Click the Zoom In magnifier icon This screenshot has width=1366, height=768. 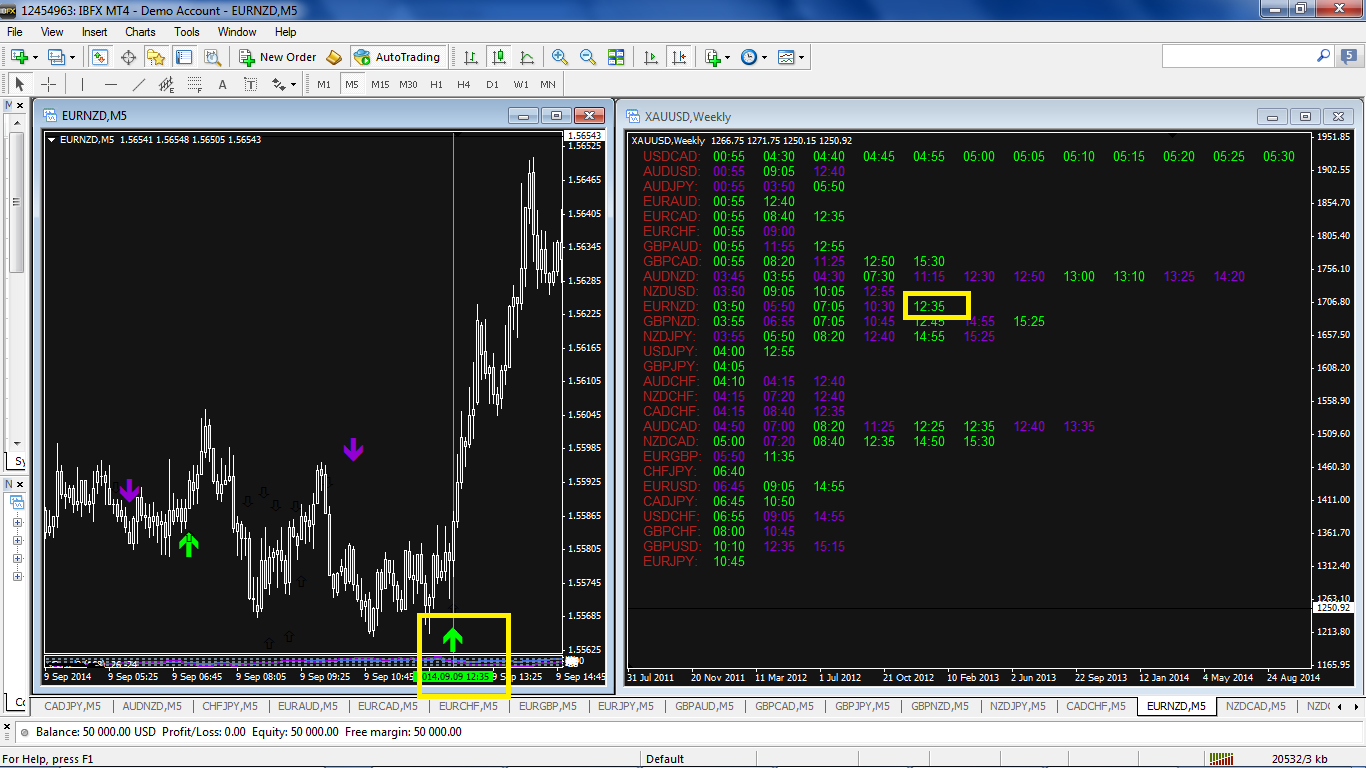tap(560, 57)
